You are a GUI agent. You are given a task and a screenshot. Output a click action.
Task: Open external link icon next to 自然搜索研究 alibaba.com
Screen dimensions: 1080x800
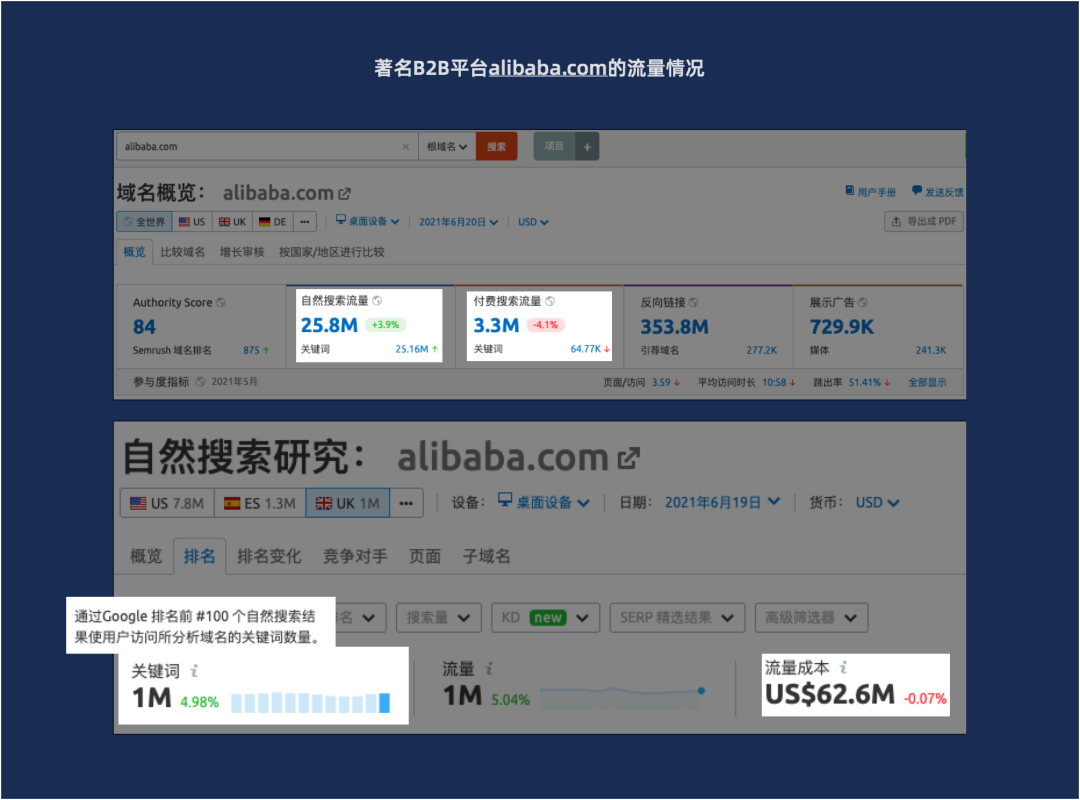[x=628, y=458]
